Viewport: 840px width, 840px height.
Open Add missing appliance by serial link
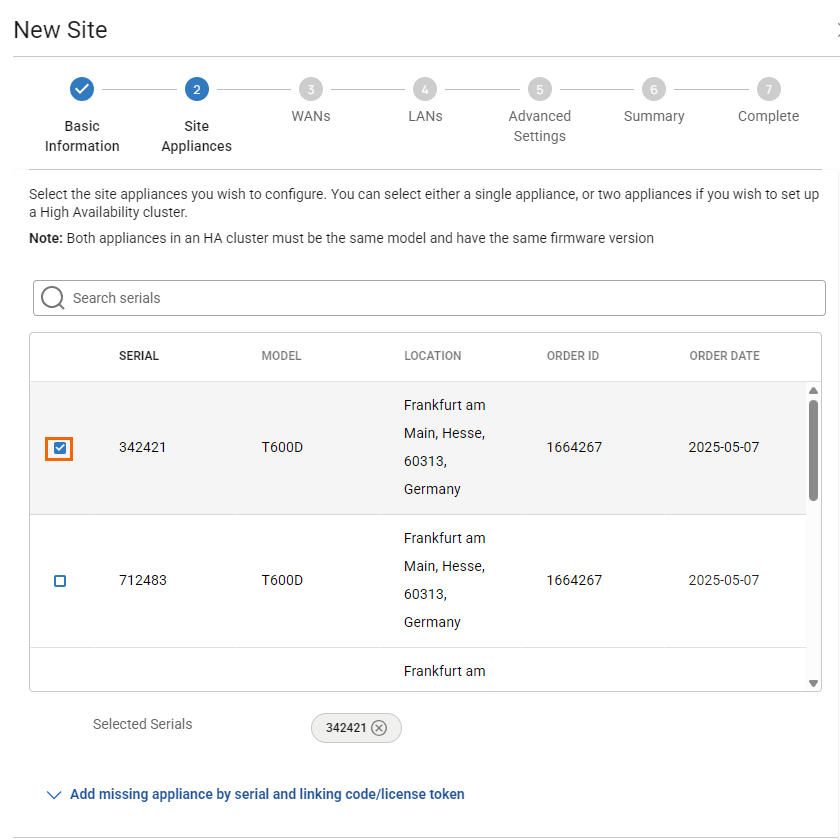pyautogui.click(x=267, y=795)
